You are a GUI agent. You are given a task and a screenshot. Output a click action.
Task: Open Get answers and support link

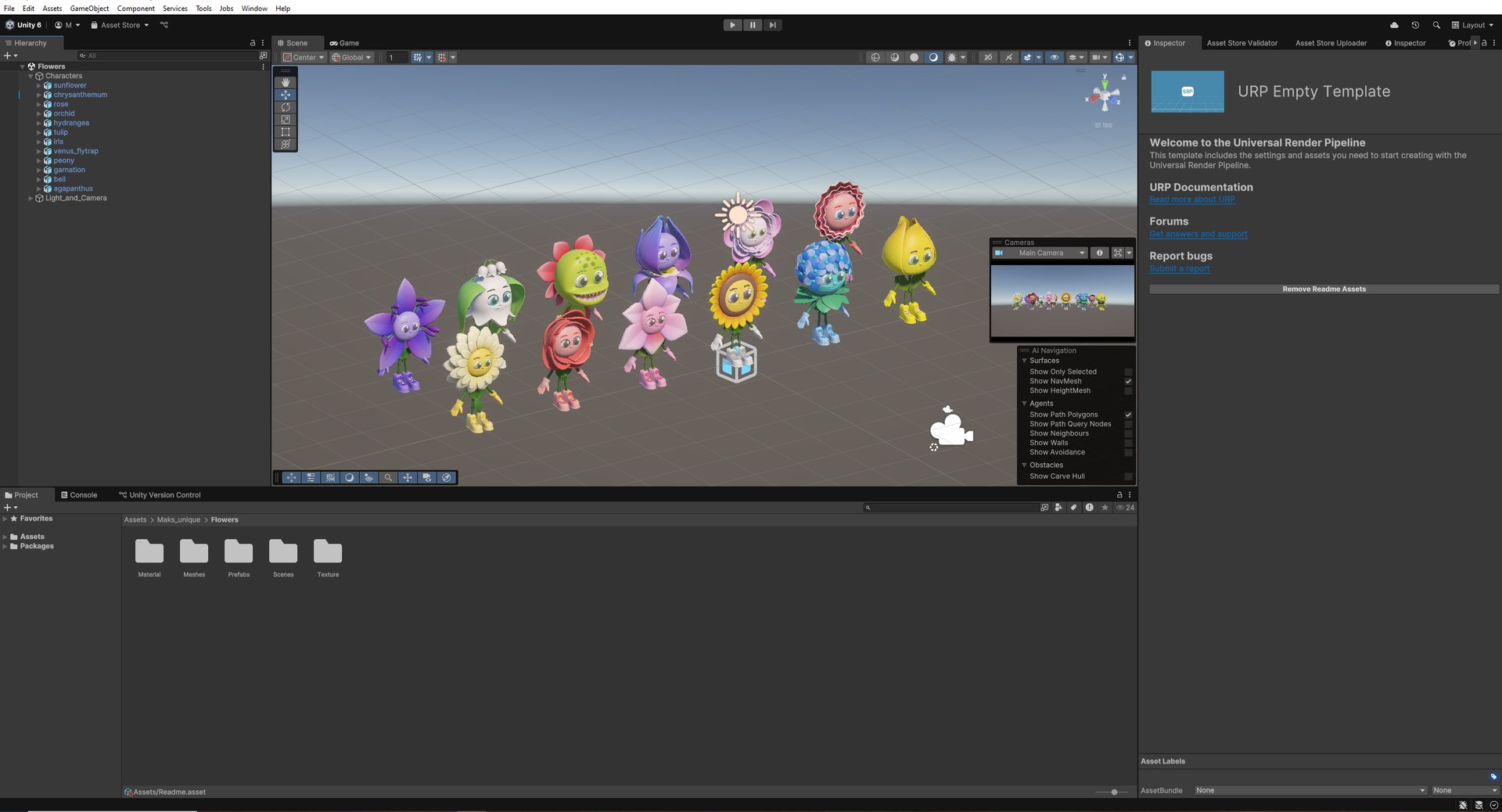(x=1198, y=234)
